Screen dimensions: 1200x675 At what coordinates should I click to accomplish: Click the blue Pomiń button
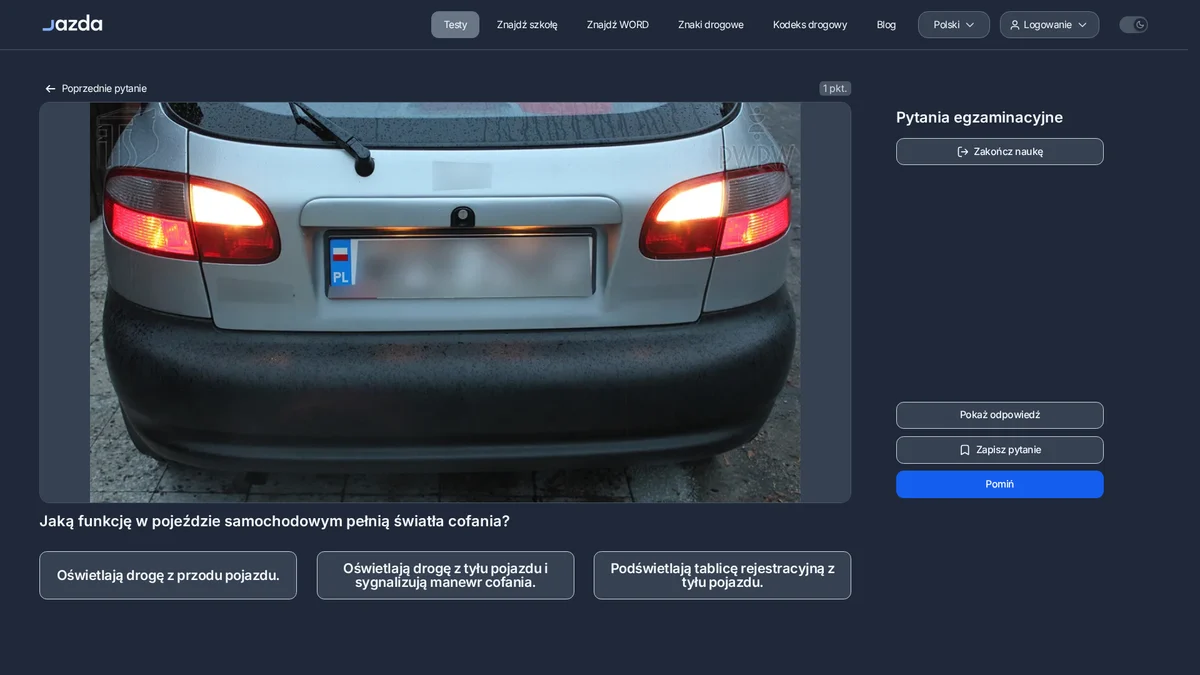coord(1000,484)
